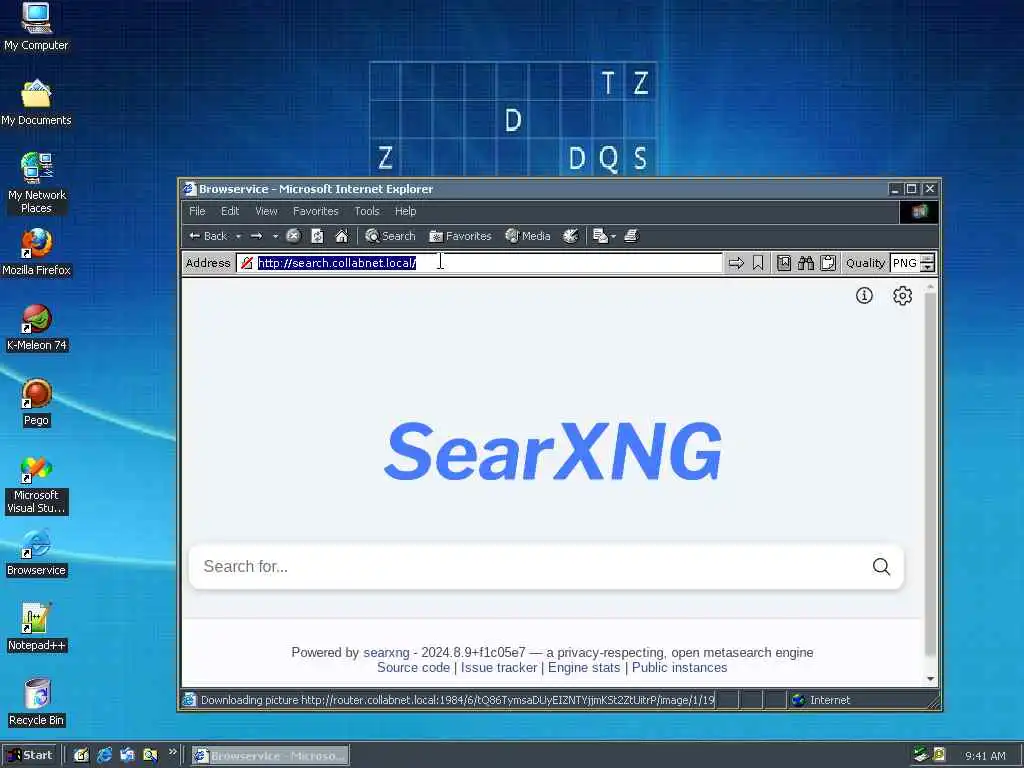
Task: Select the My Documents desktop icon
Action: click(36, 103)
